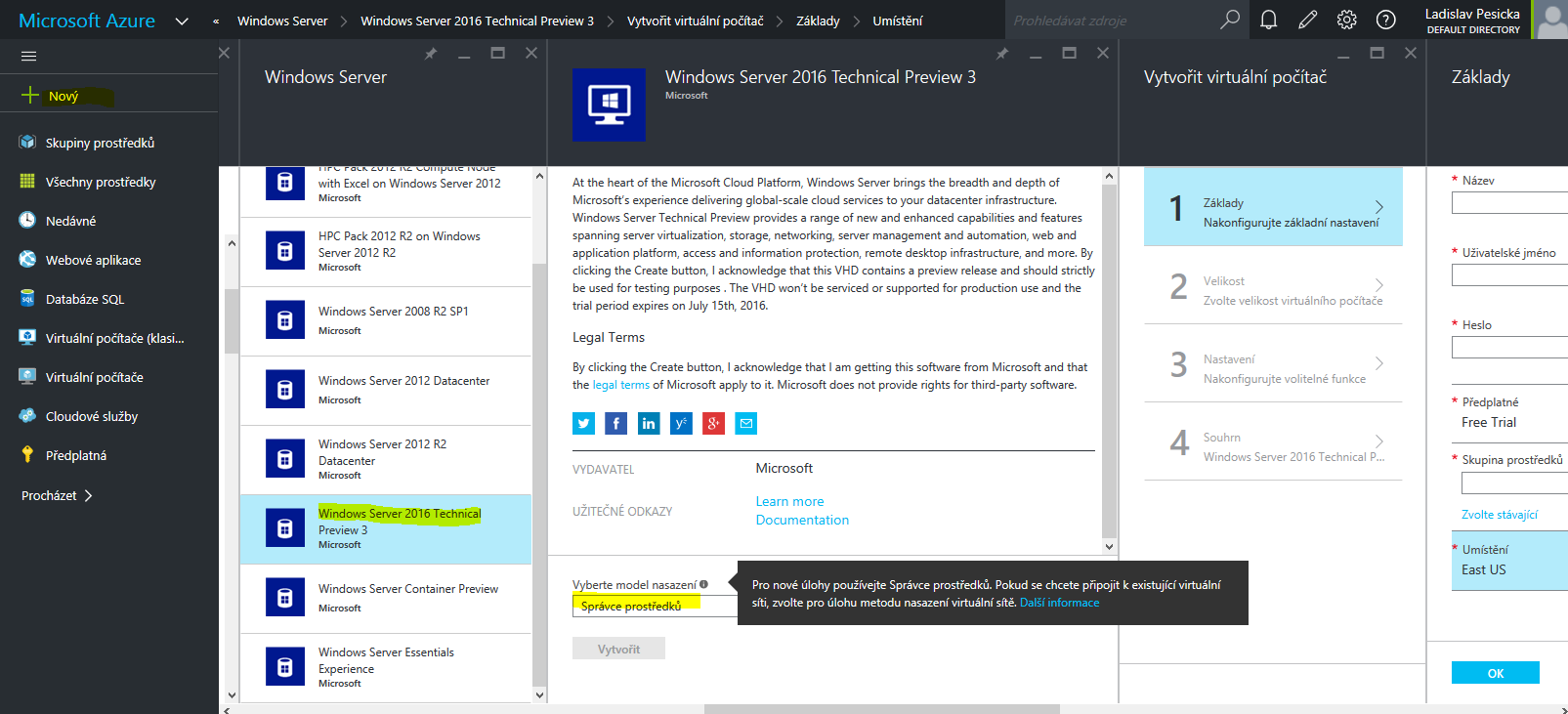Image resolution: width=1568 pixels, height=714 pixels.
Task: Click the Virtuální počítače cube icon
Action: 27,376
